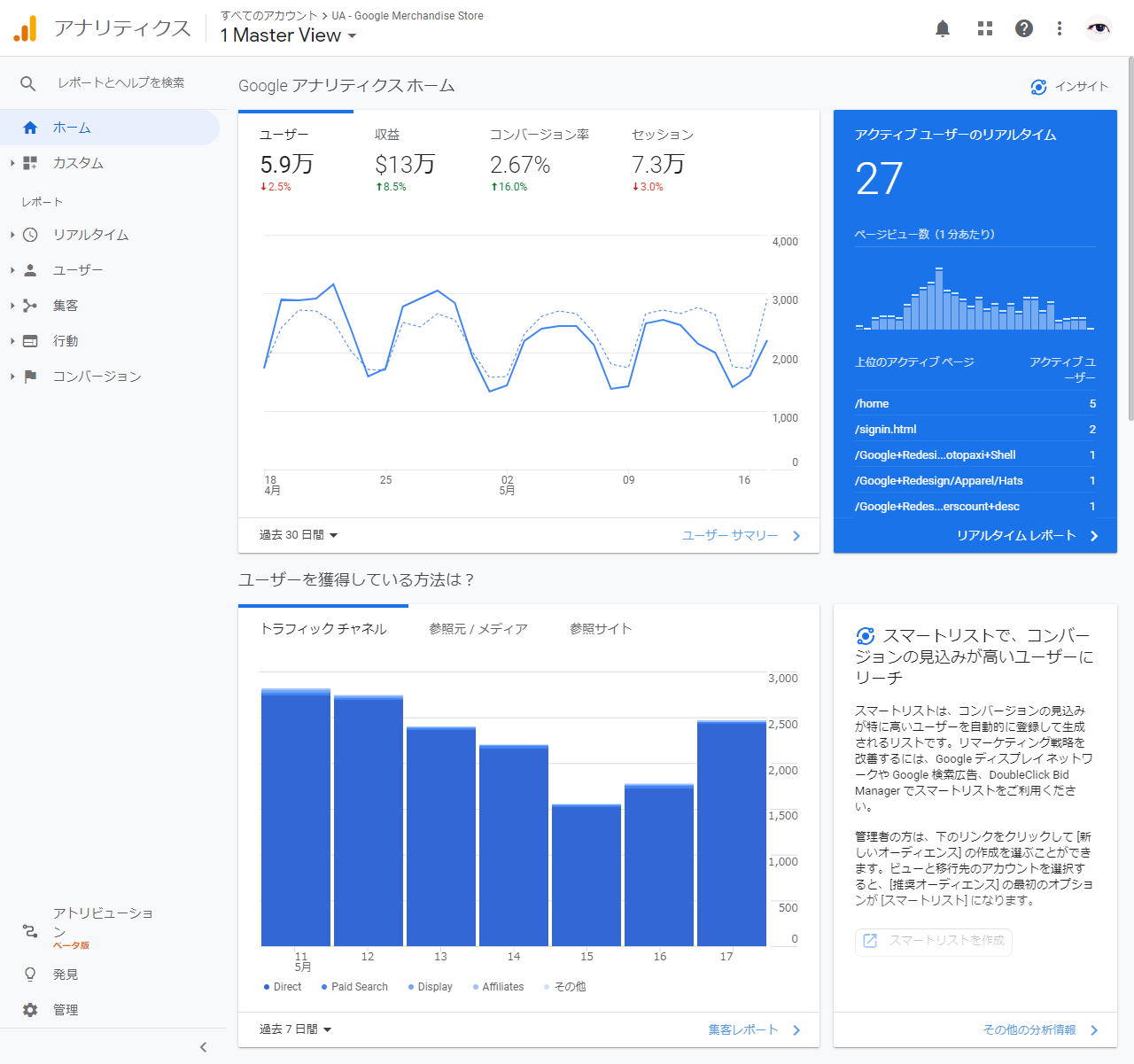The width and height of the screenshot is (1134, 1064).
Task: Click the Conversions flag icon
Action: [30, 377]
